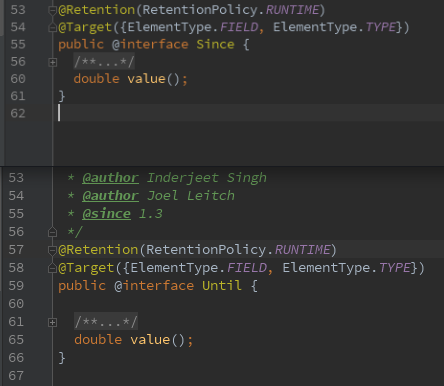Place cursor on Since interface name
Screen dimensions: 444x386
(x=215, y=44)
